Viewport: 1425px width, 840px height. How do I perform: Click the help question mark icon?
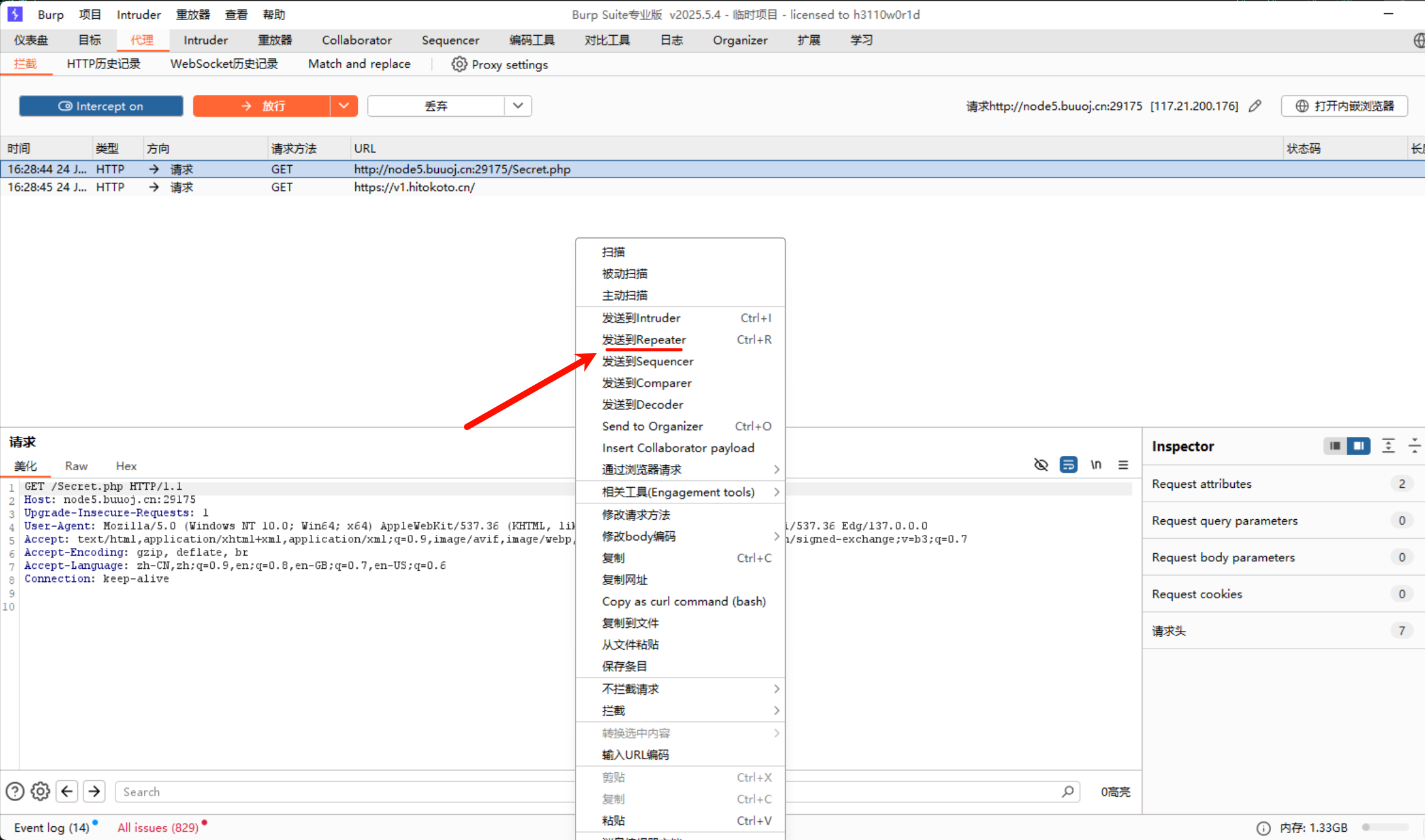15,791
